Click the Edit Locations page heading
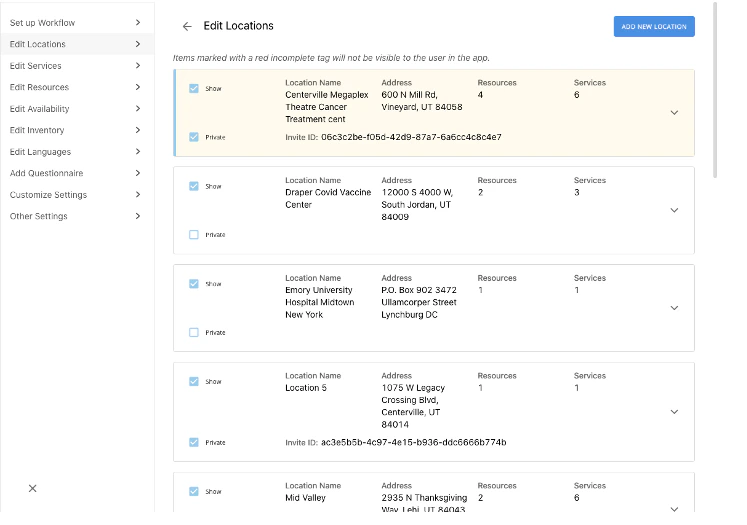The image size is (747, 525). [x=238, y=26]
